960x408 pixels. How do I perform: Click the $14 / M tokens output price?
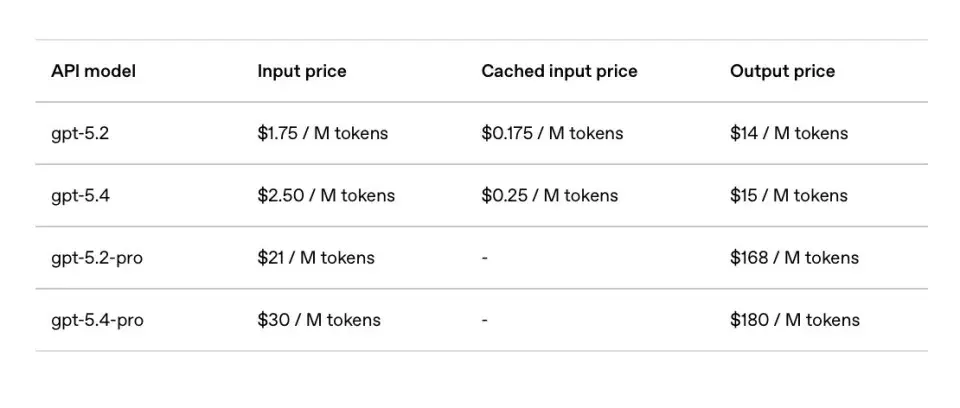(x=789, y=133)
